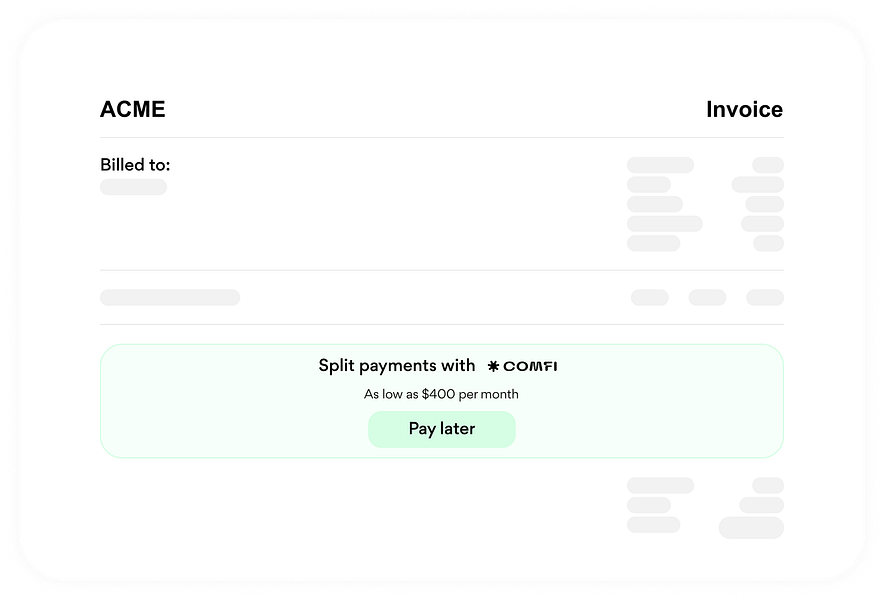The width and height of the screenshot is (884, 600).
Task: Click rightmost small pill in line-item row
Action: tap(765, 297)
